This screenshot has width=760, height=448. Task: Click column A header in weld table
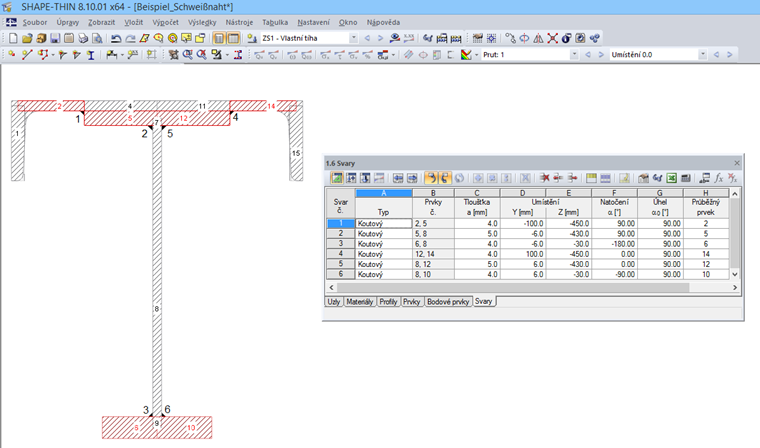click(384, 193)
